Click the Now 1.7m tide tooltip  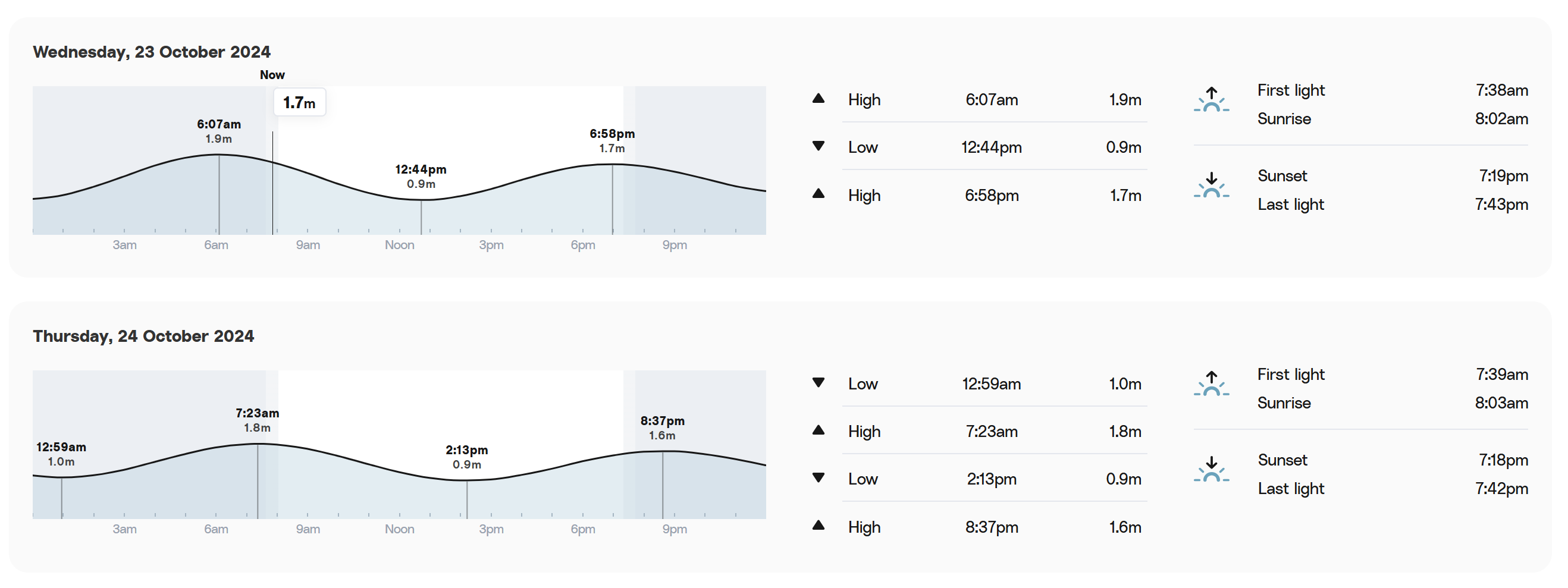tap(299, 102)
